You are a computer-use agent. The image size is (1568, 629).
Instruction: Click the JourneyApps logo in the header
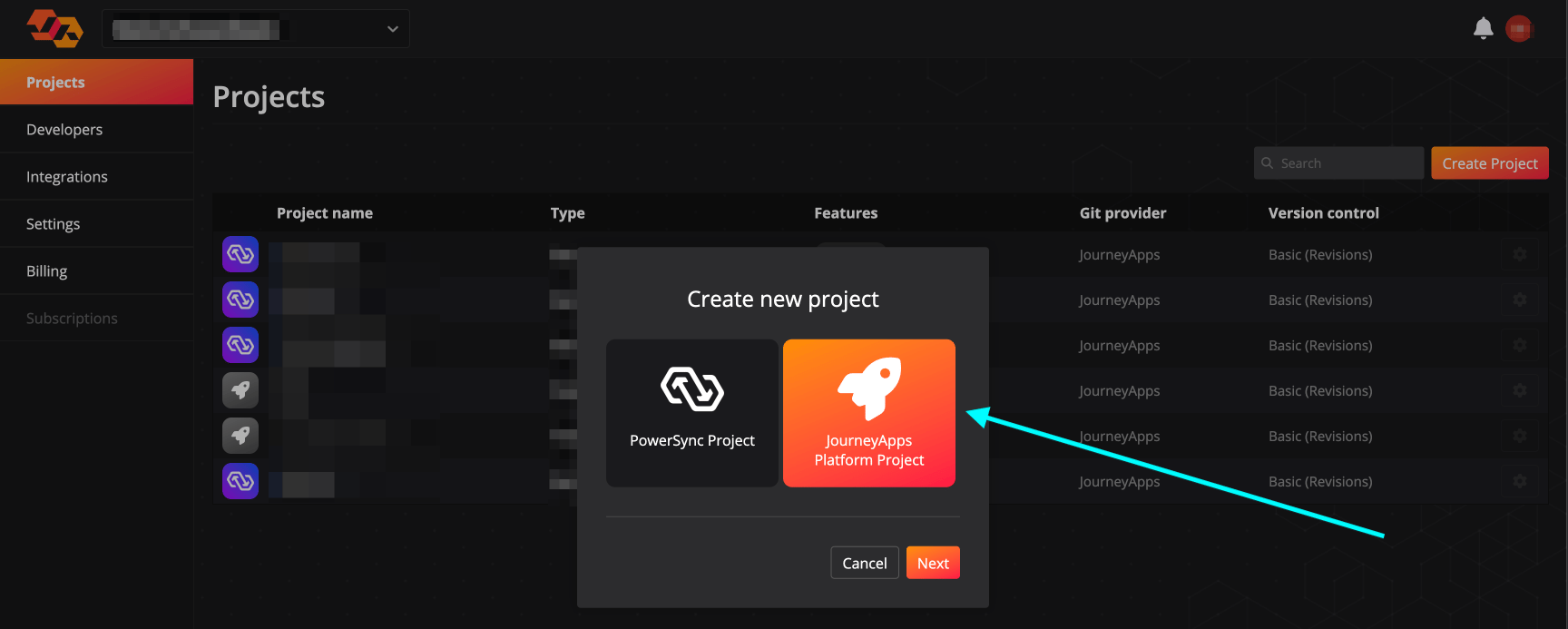pyautogui.click(x=55, y=29)
